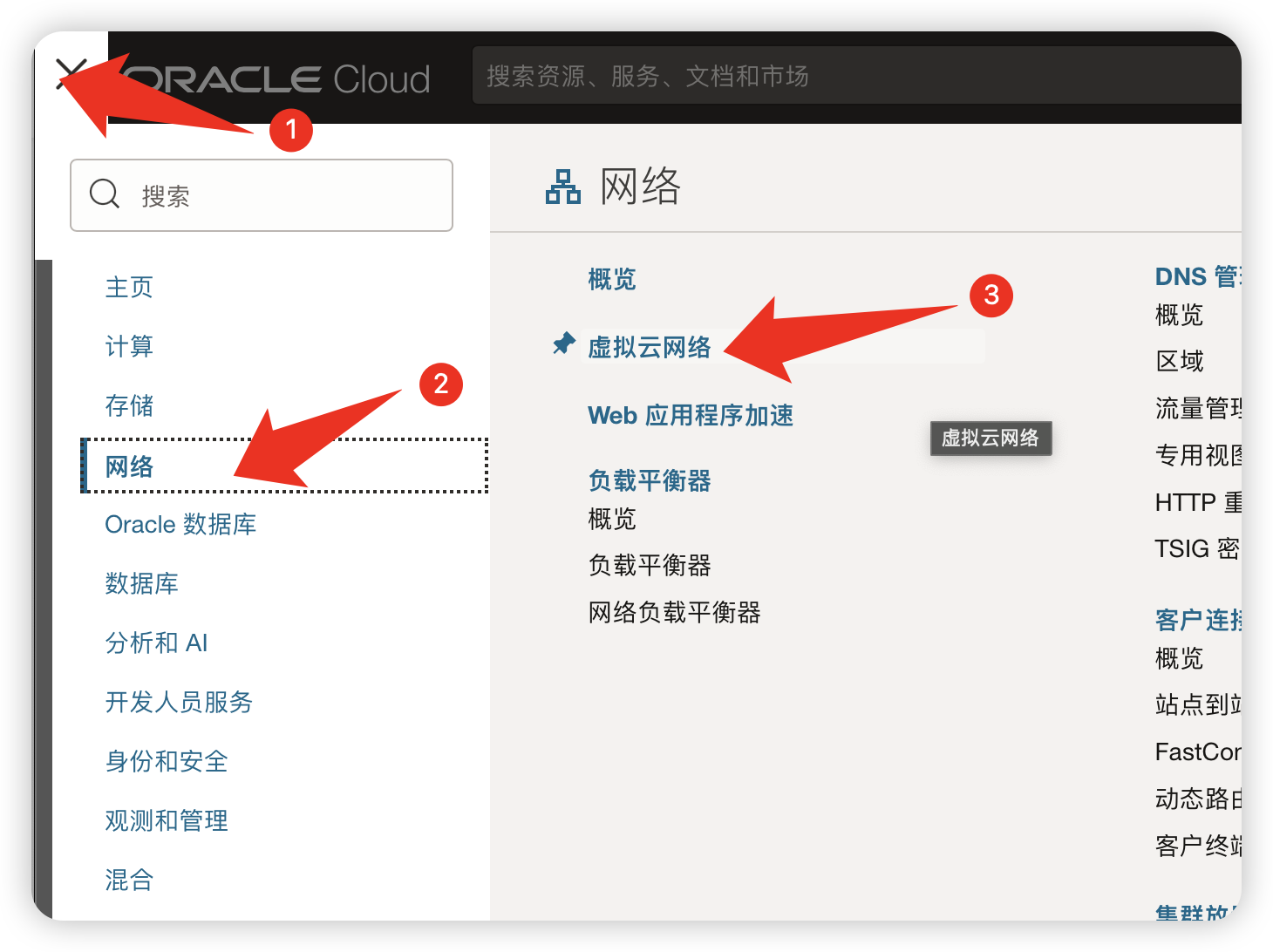Open the 分析和 AI section
1273x952 pixels.
tap(156, 643)
